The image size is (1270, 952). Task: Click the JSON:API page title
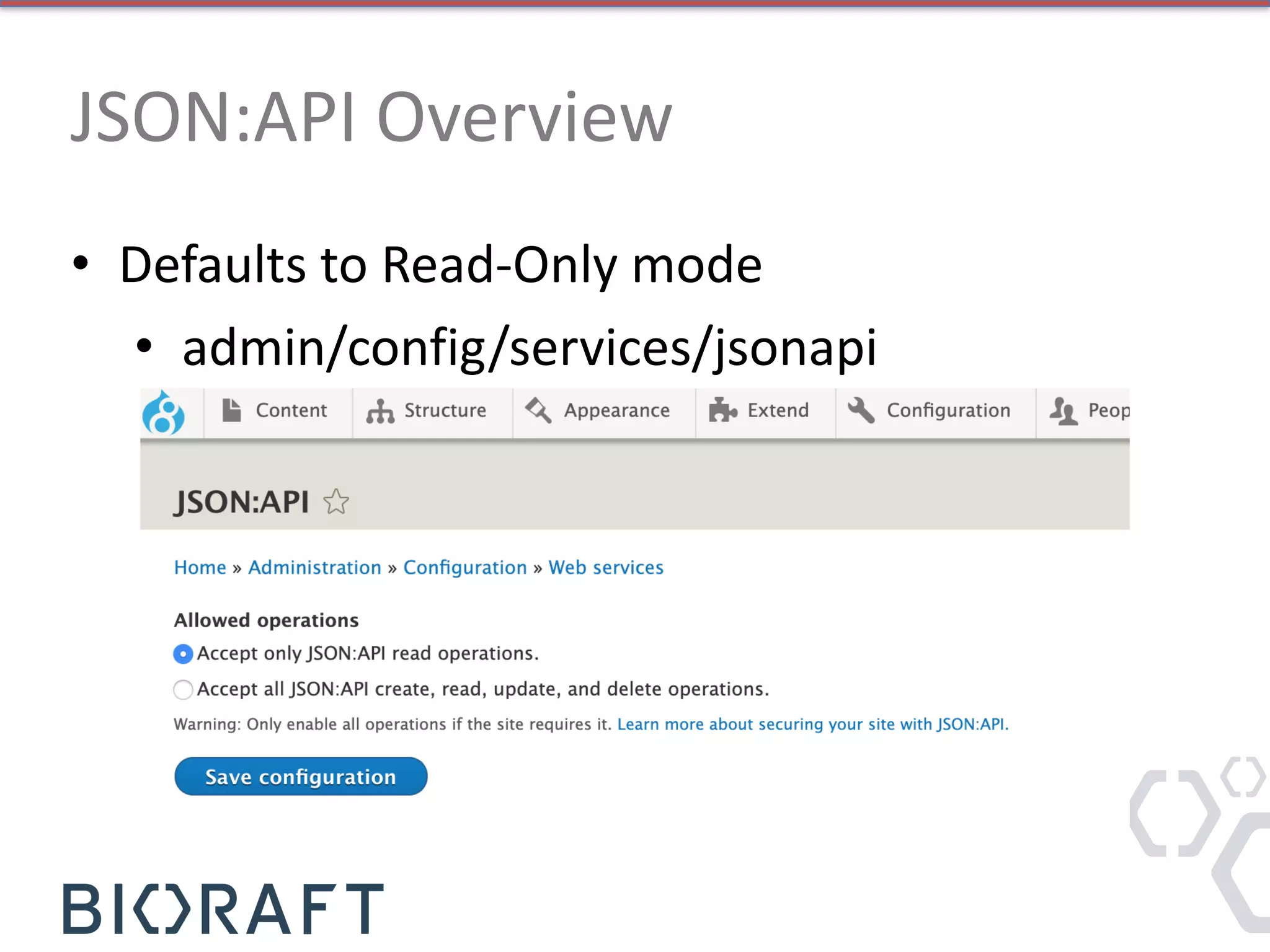pos(242,501)
